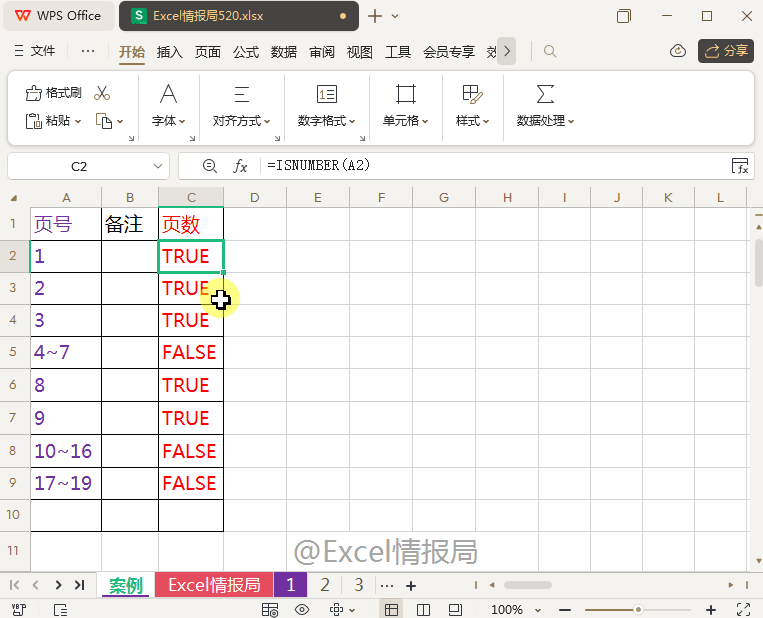Click the fx insert function icon
Screen dimensions: 763x618
[240, 166]
